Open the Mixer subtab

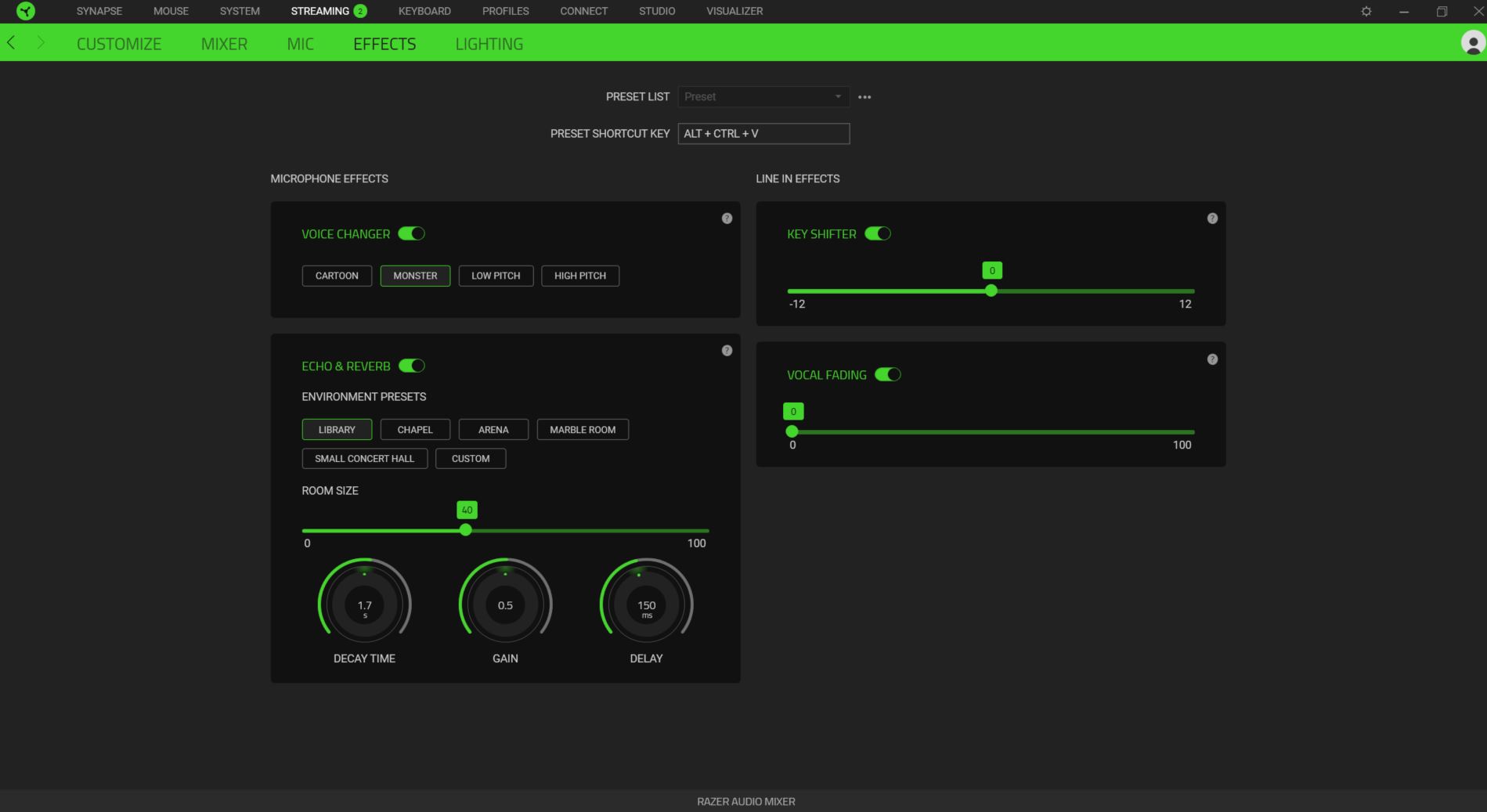(224, 44)
